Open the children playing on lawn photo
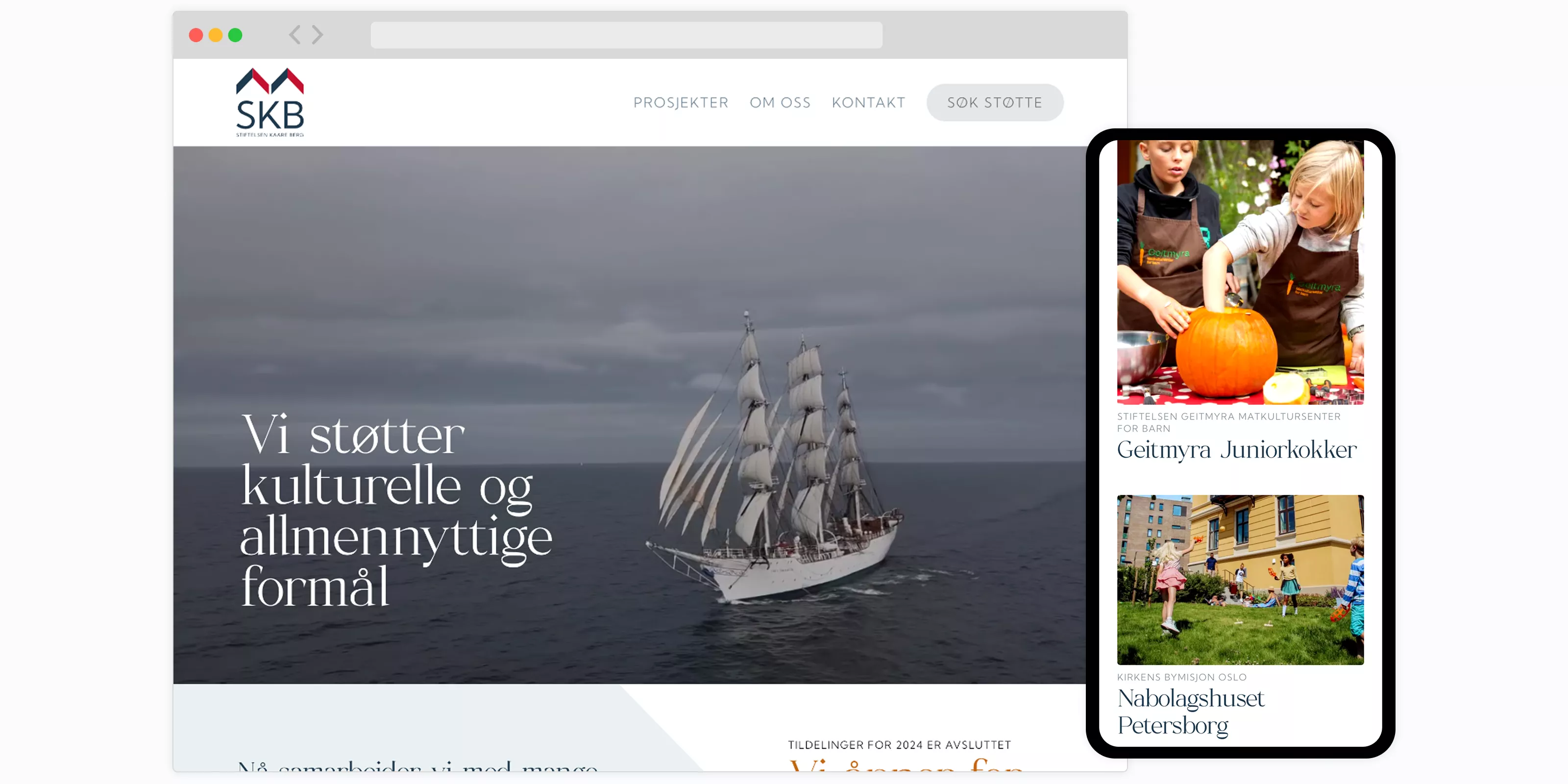Screen dimensions: 1568x784 (x=1240, y=580)
